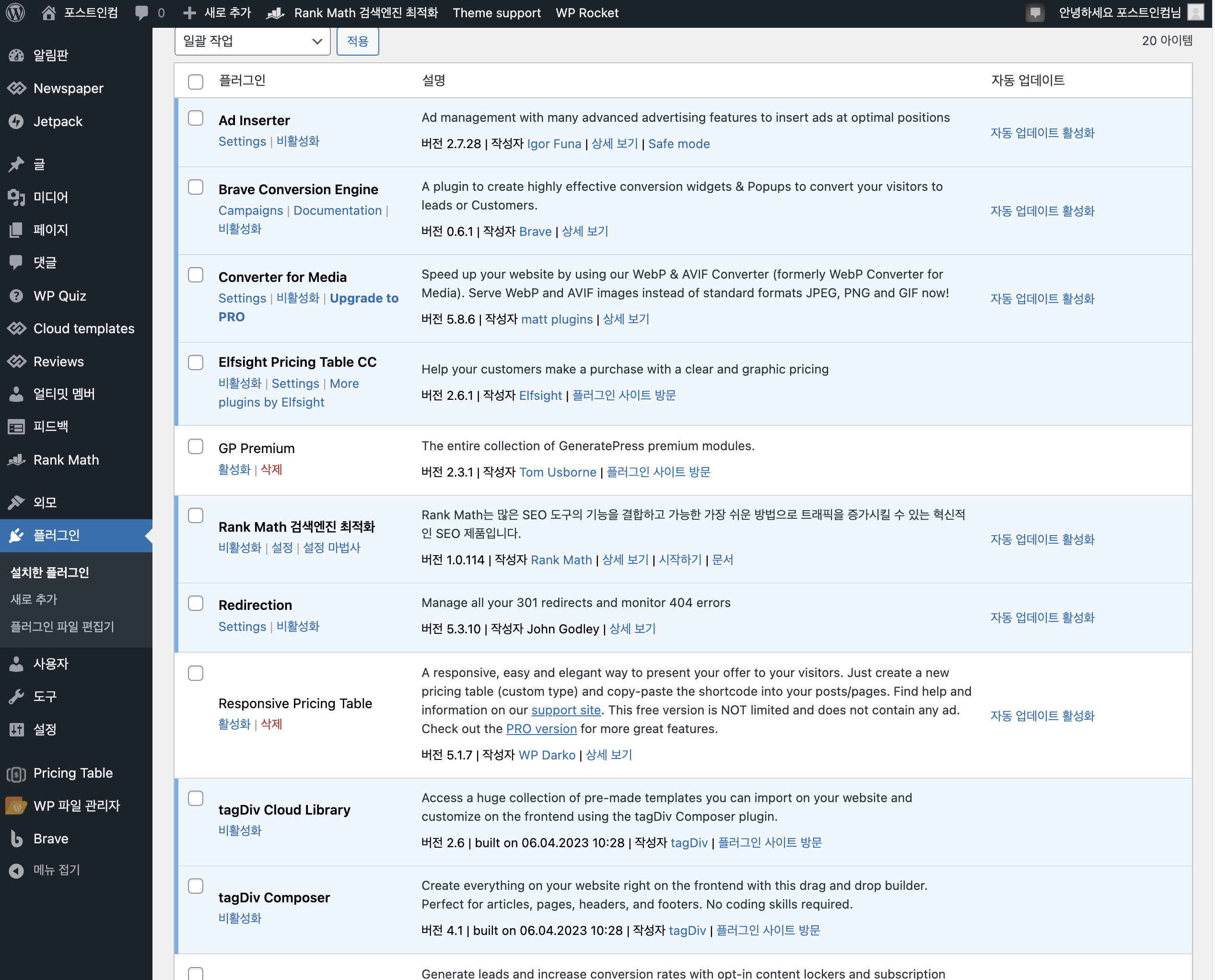This screenshot has height=980, width=1215.
Task: Check the tagDiv Composer checkbox
Action: pos(195,887)
